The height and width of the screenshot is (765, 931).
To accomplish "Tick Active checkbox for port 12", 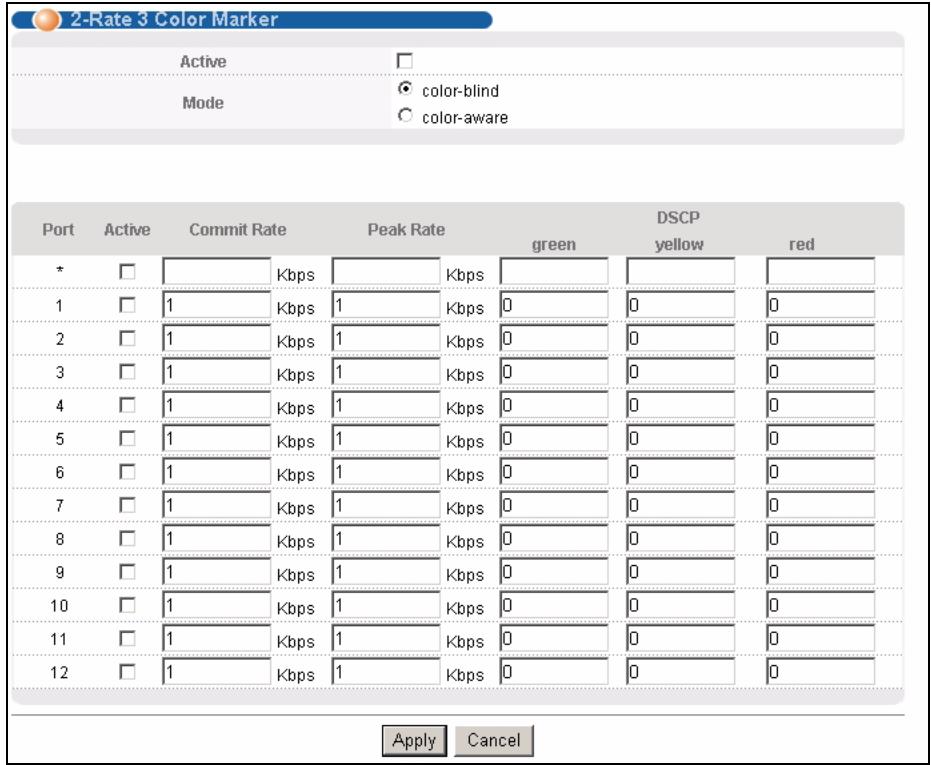I will (127, 671).
